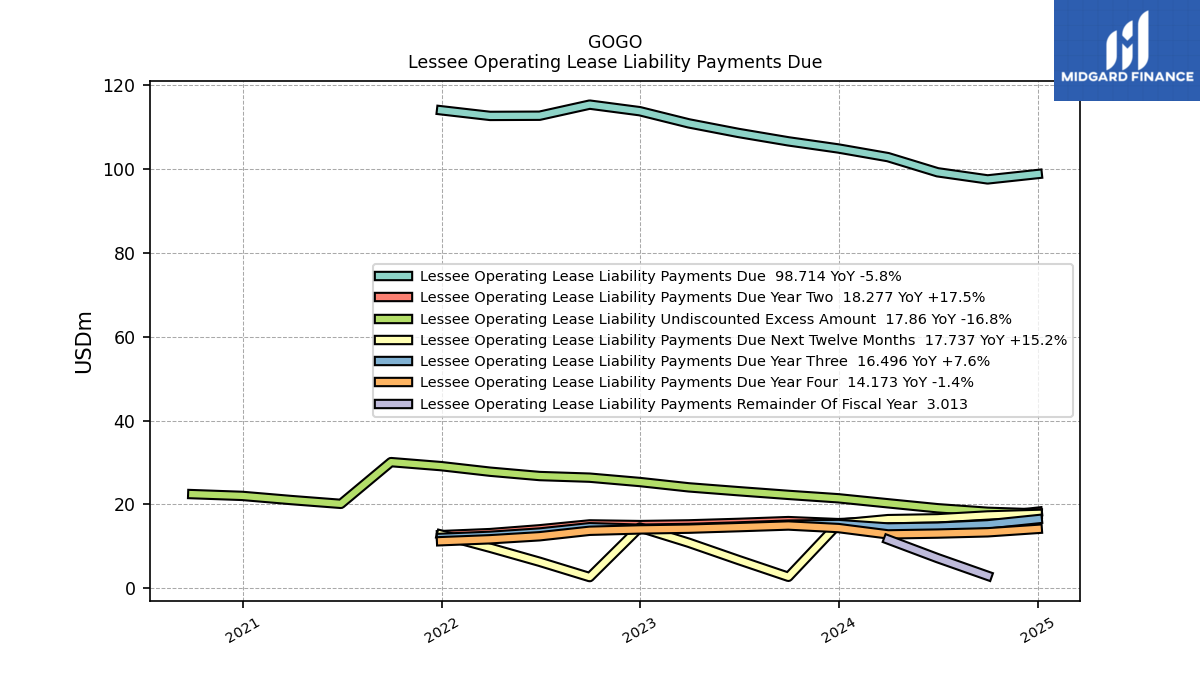Click the red swatch for Due Year Two

point(393,297)
